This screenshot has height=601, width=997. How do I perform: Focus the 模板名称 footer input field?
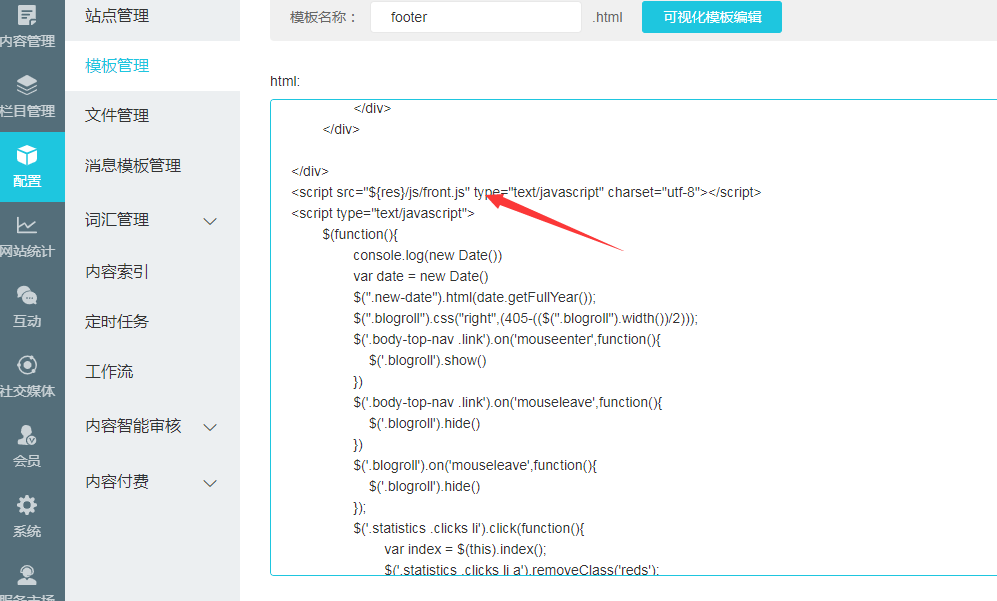click(476, 17)
